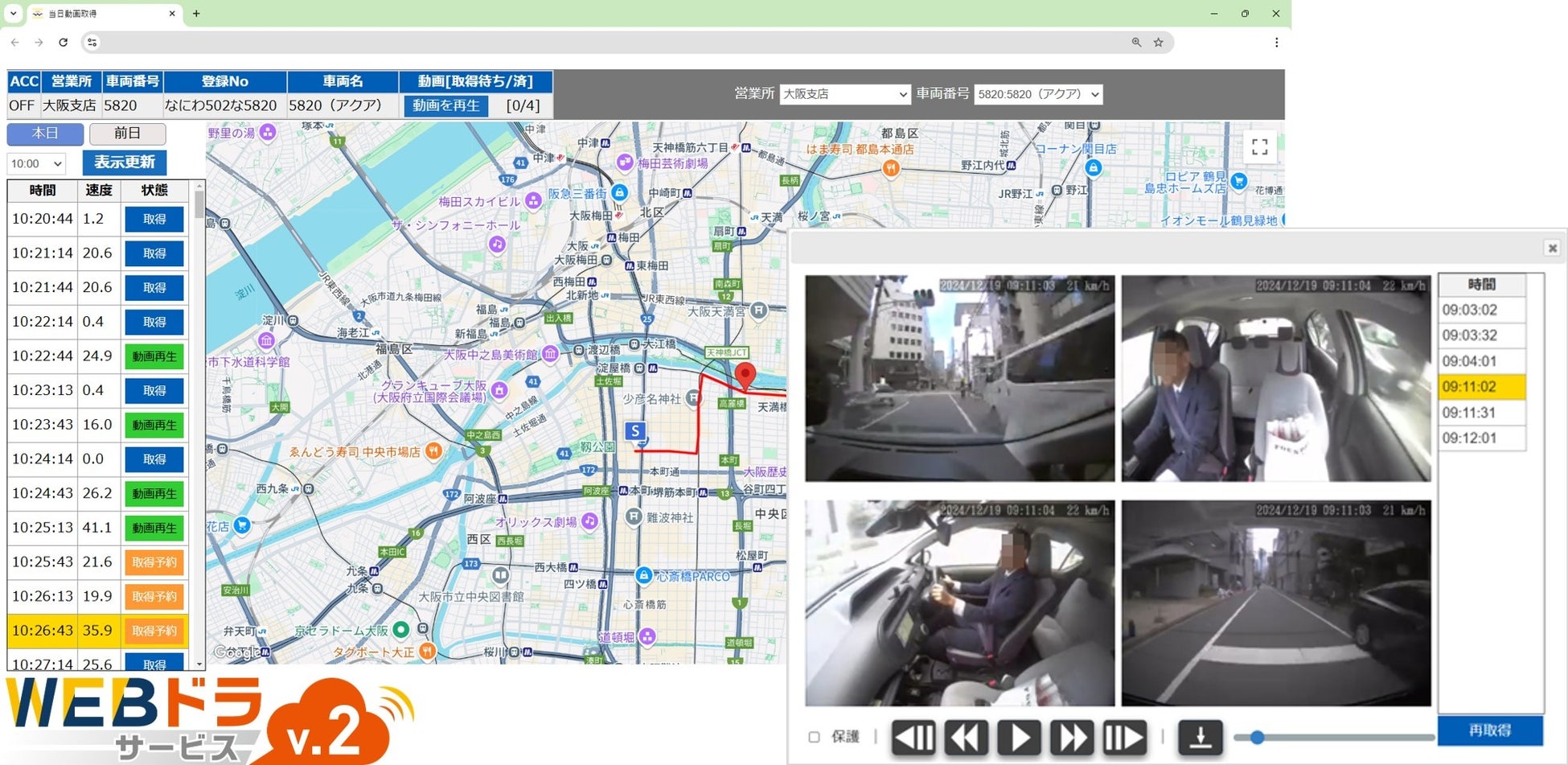This screenshot has width=1568, height=765.
Task: Click the 動画を再生 button
Action: point(446,105)
